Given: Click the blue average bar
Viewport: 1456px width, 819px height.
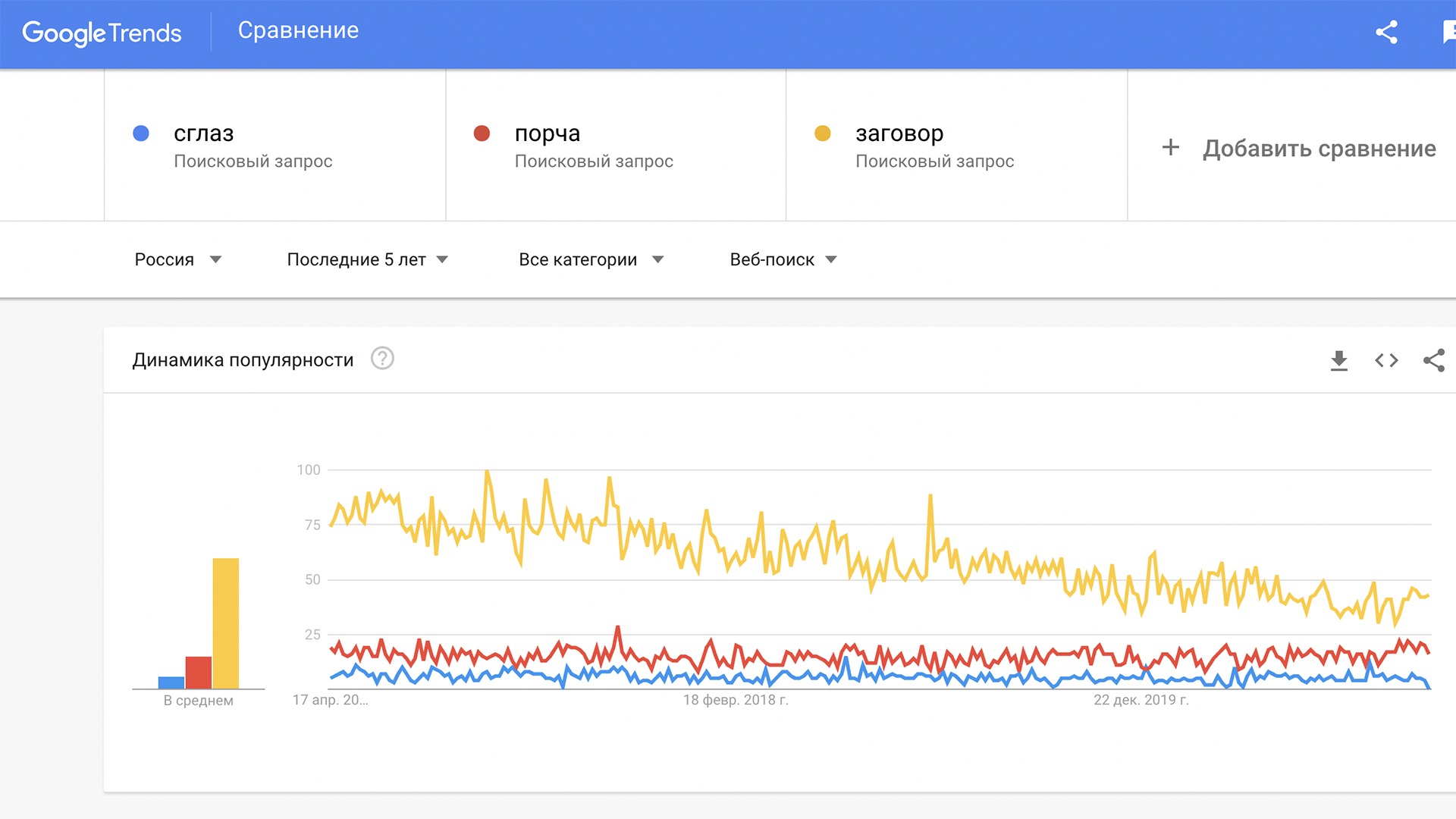Looking at the screenshot, I should coord(171,682).
